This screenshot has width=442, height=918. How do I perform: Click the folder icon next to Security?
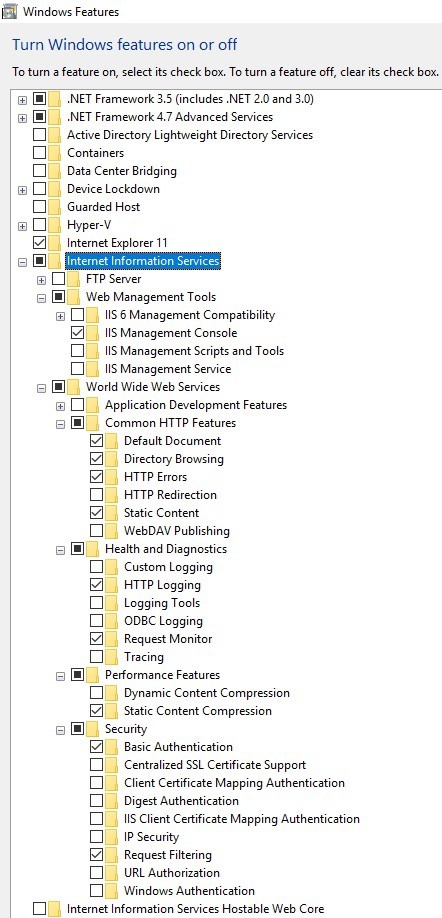[x=92, y=729]
